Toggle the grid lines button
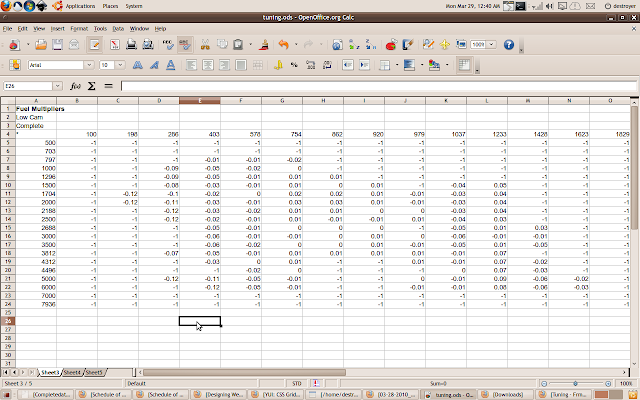 tap(464, 65)
